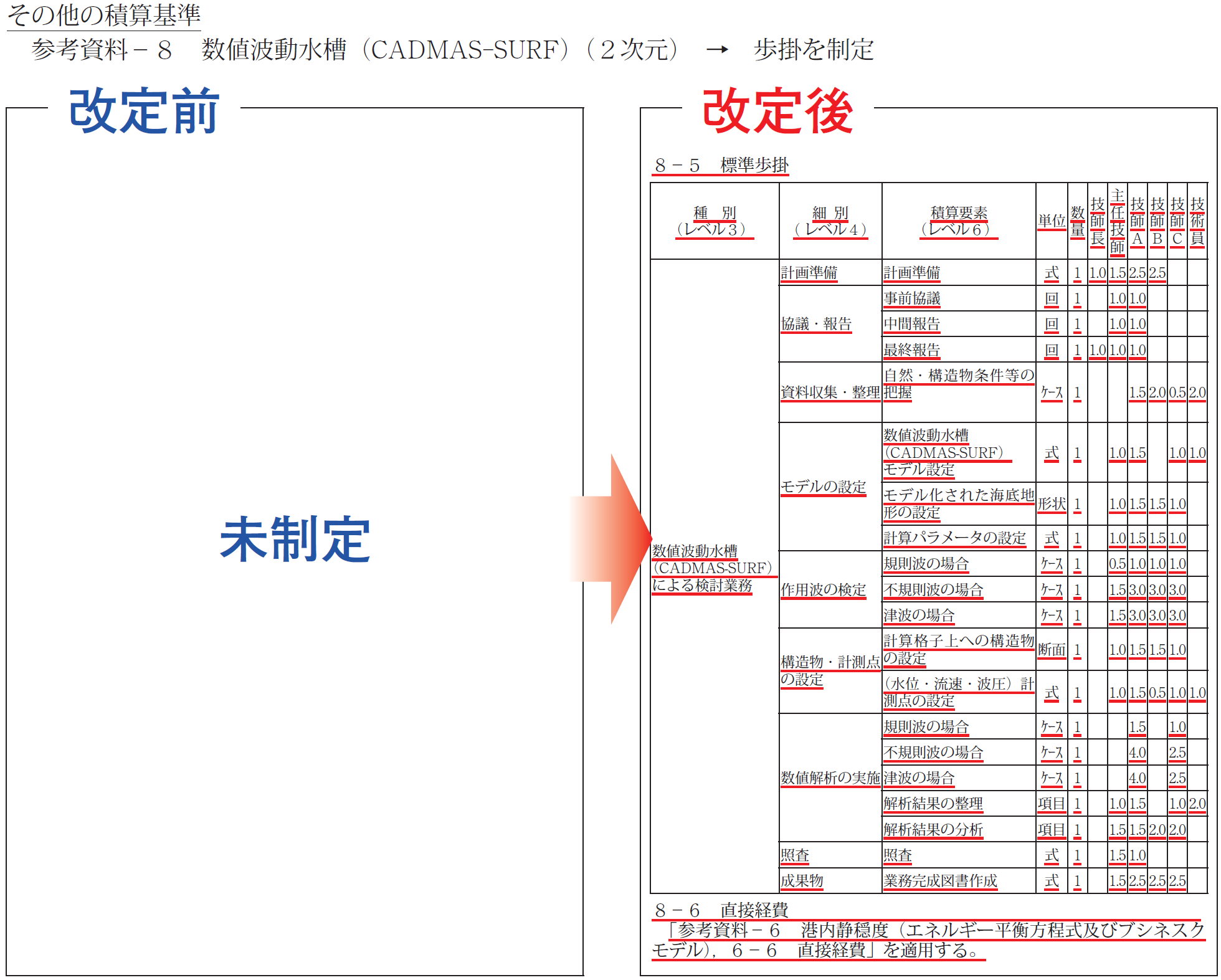Image resolution: width=1221 pixels, height=980 pixels.
Task: Click 数値解析の実施 in the 細別 column
Action: pos(830,778)
